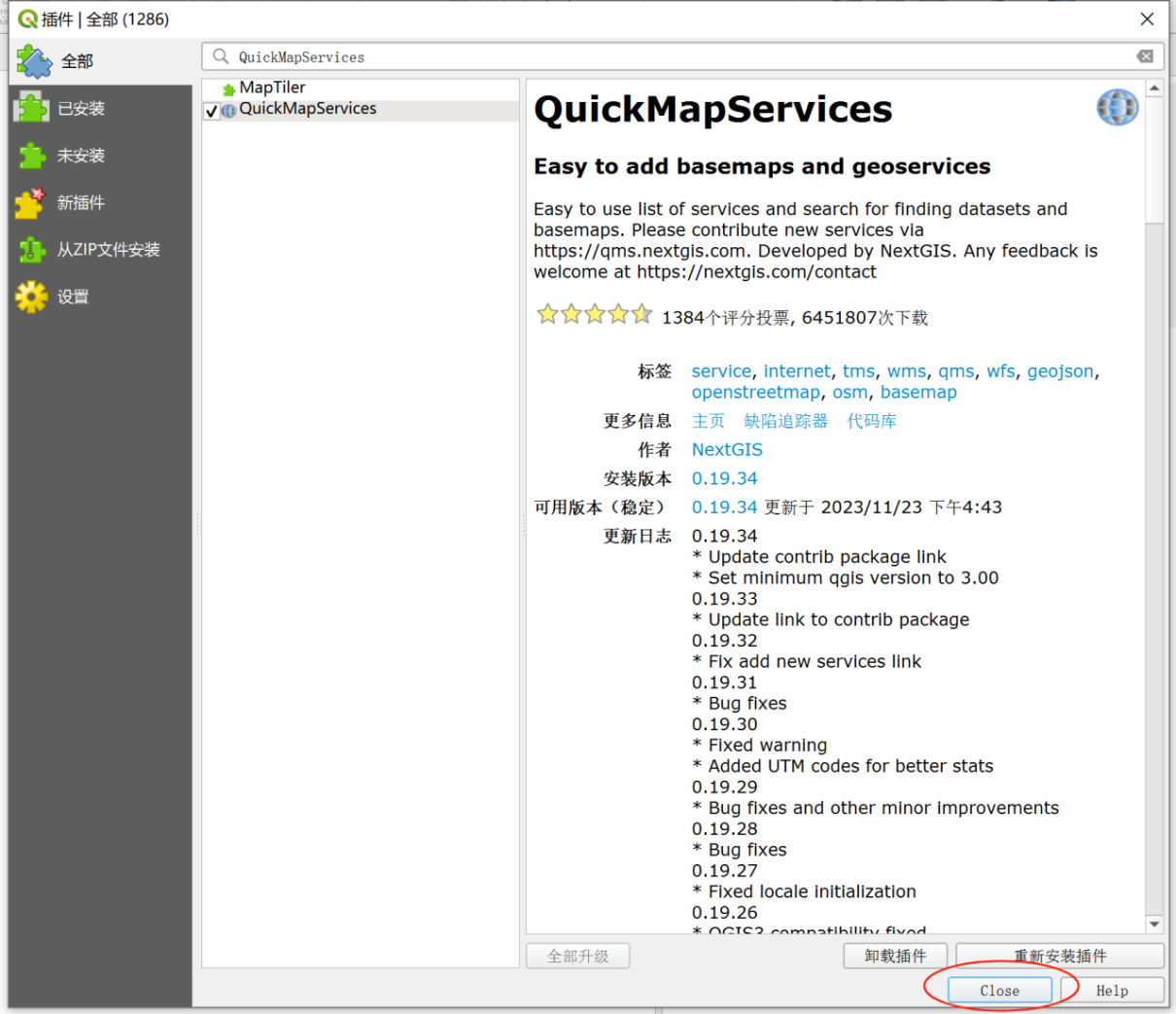Click the description panel scrollbar thumb
This screenshot has height=1014, width=1176.
click(x=1155, y=160)
